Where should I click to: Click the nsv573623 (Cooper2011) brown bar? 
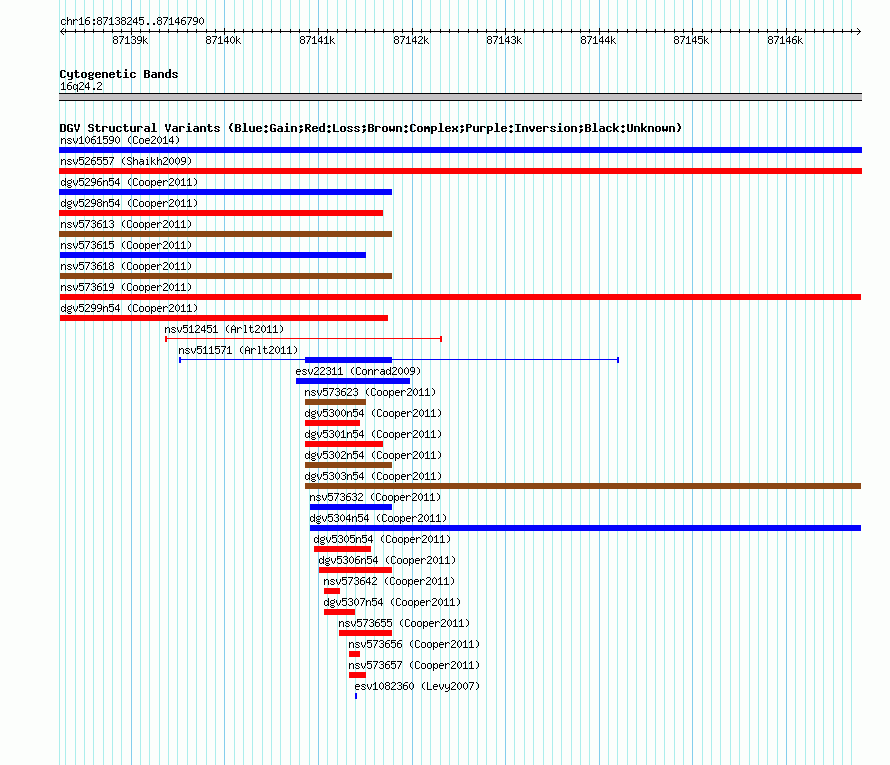(335, 402)
